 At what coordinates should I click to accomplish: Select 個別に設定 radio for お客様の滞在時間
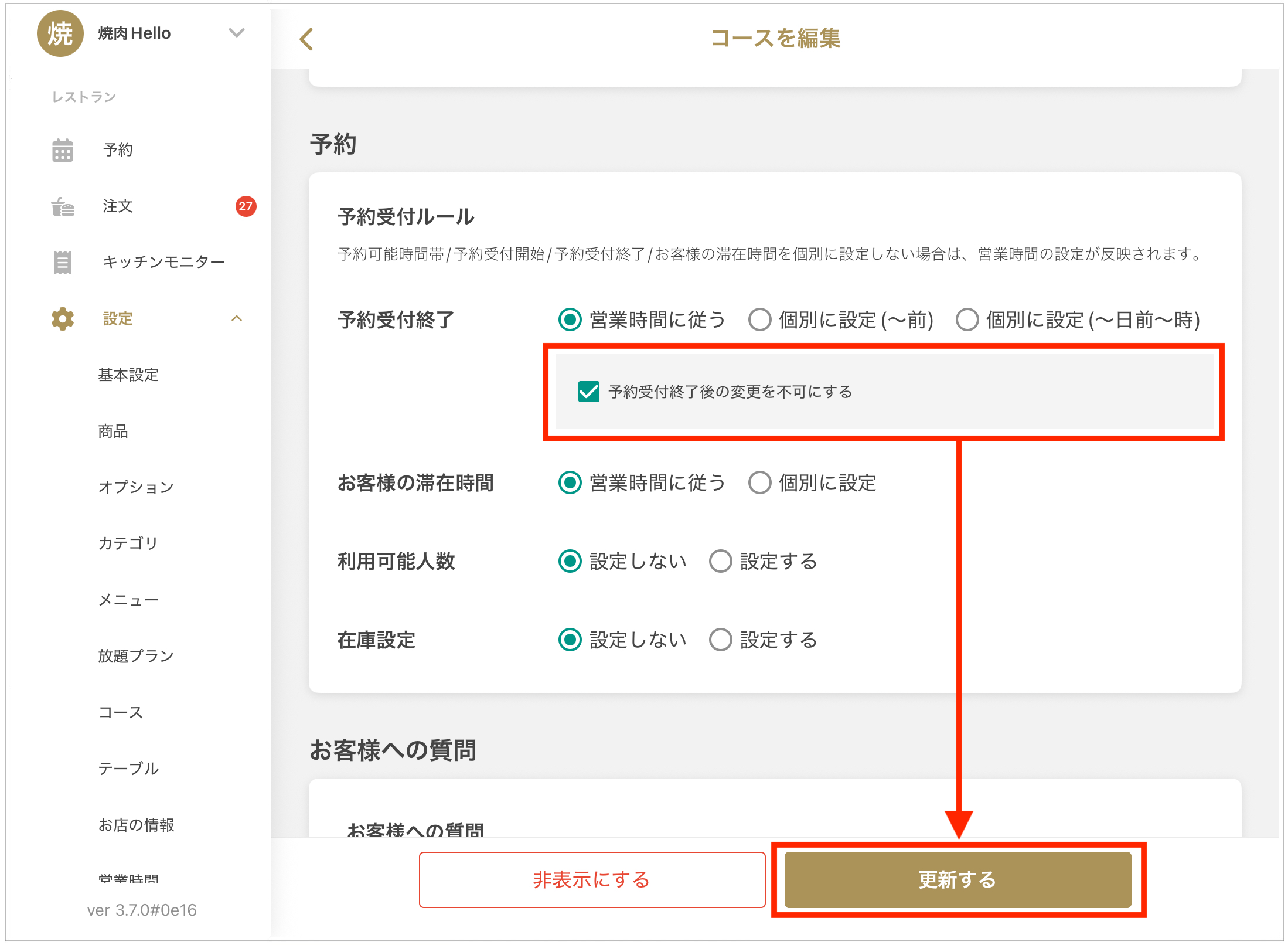[x=760, y=483]
